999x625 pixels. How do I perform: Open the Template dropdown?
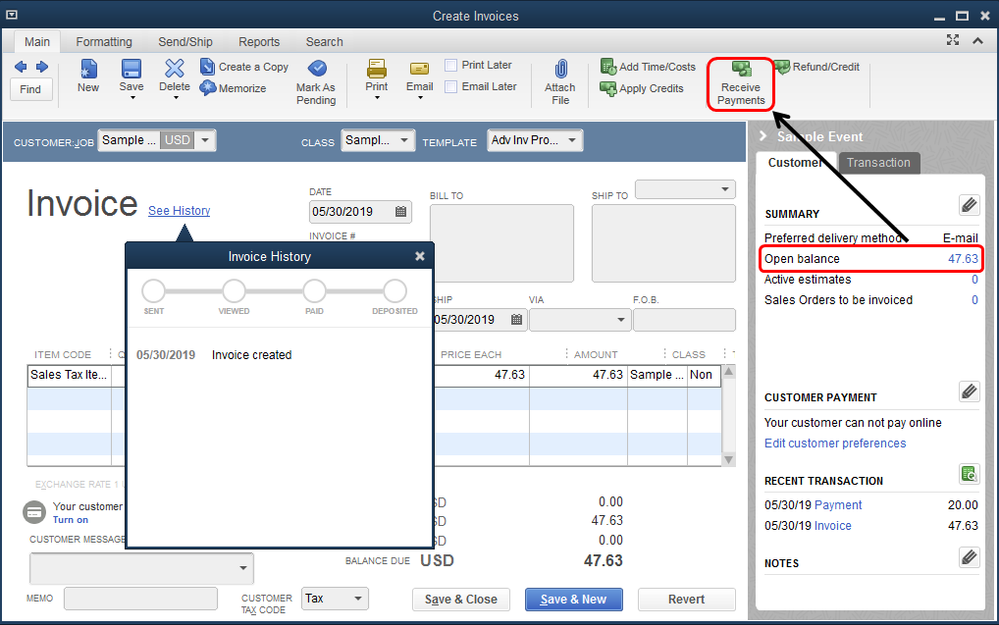[x=572, y=140]
